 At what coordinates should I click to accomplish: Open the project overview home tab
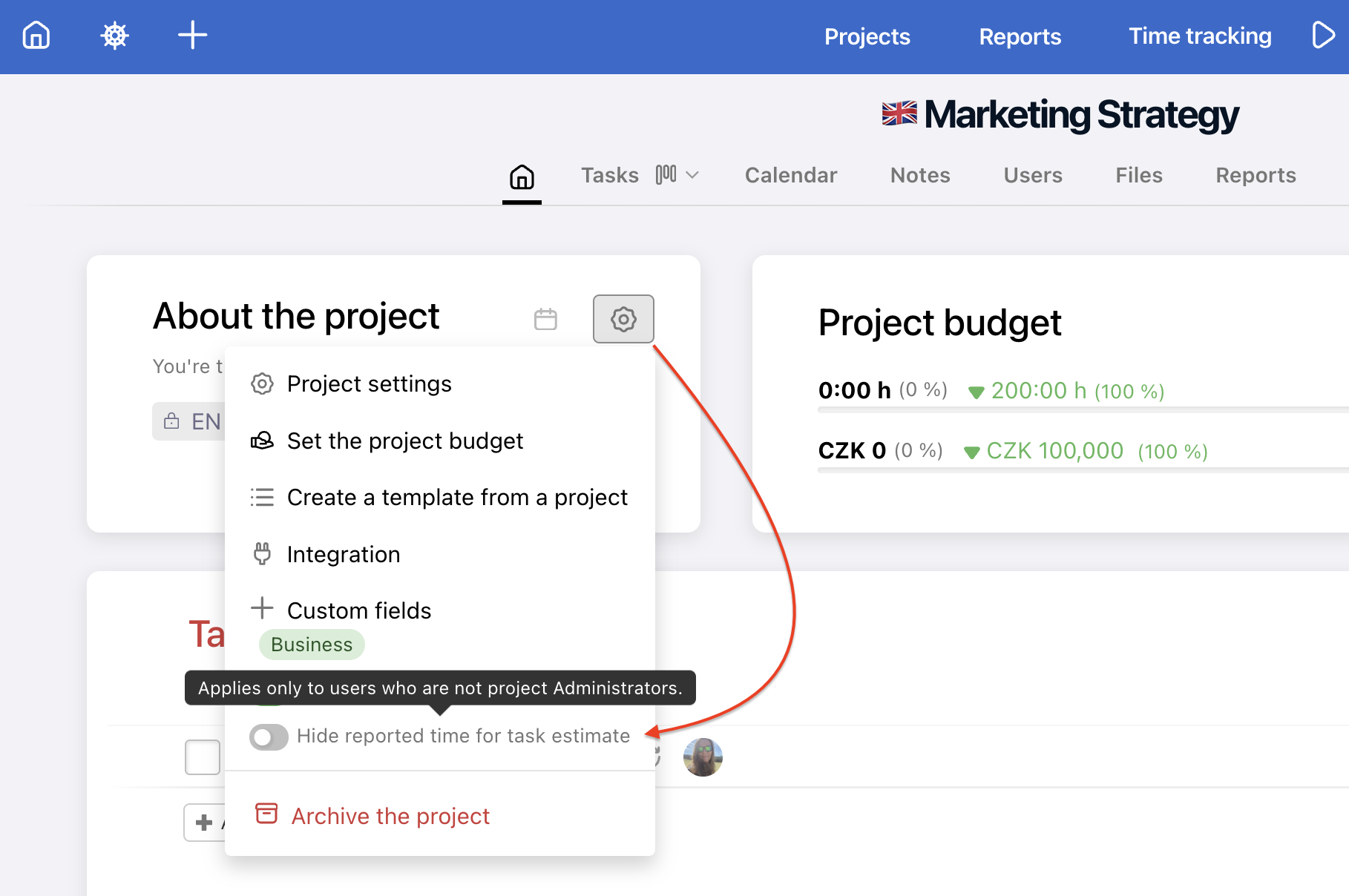coord(522,177)
